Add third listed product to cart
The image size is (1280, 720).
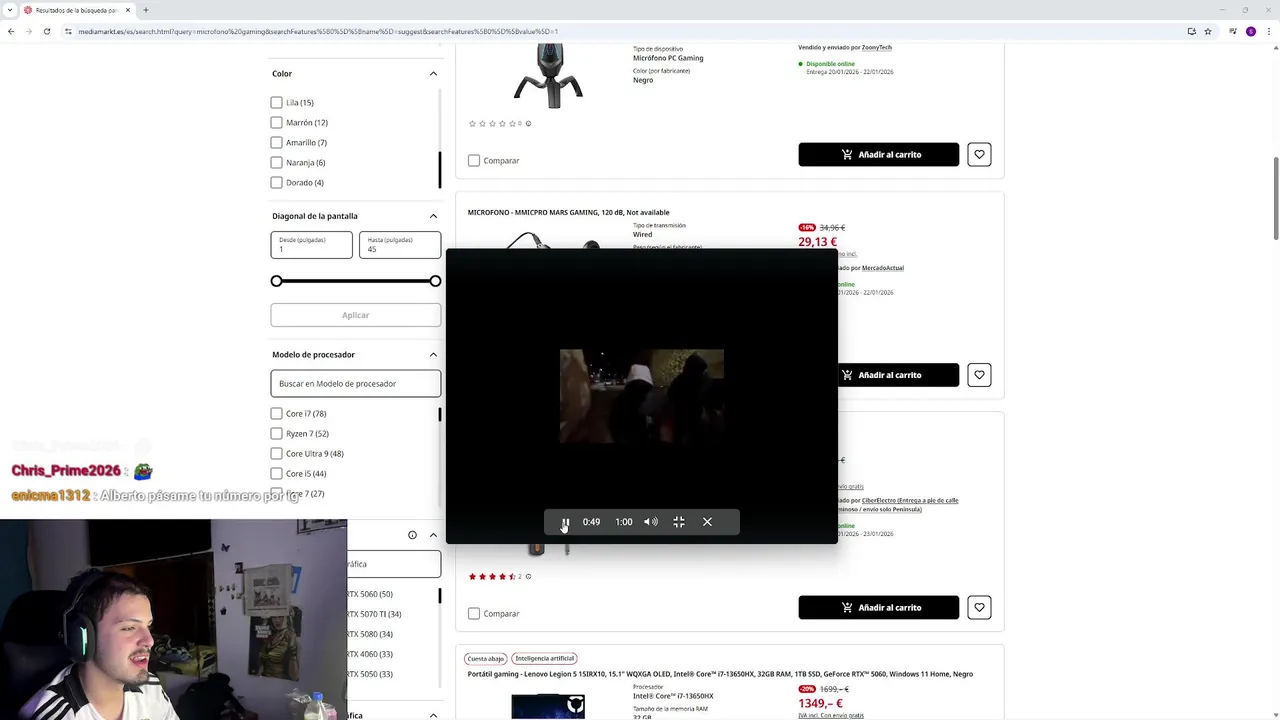878,607
